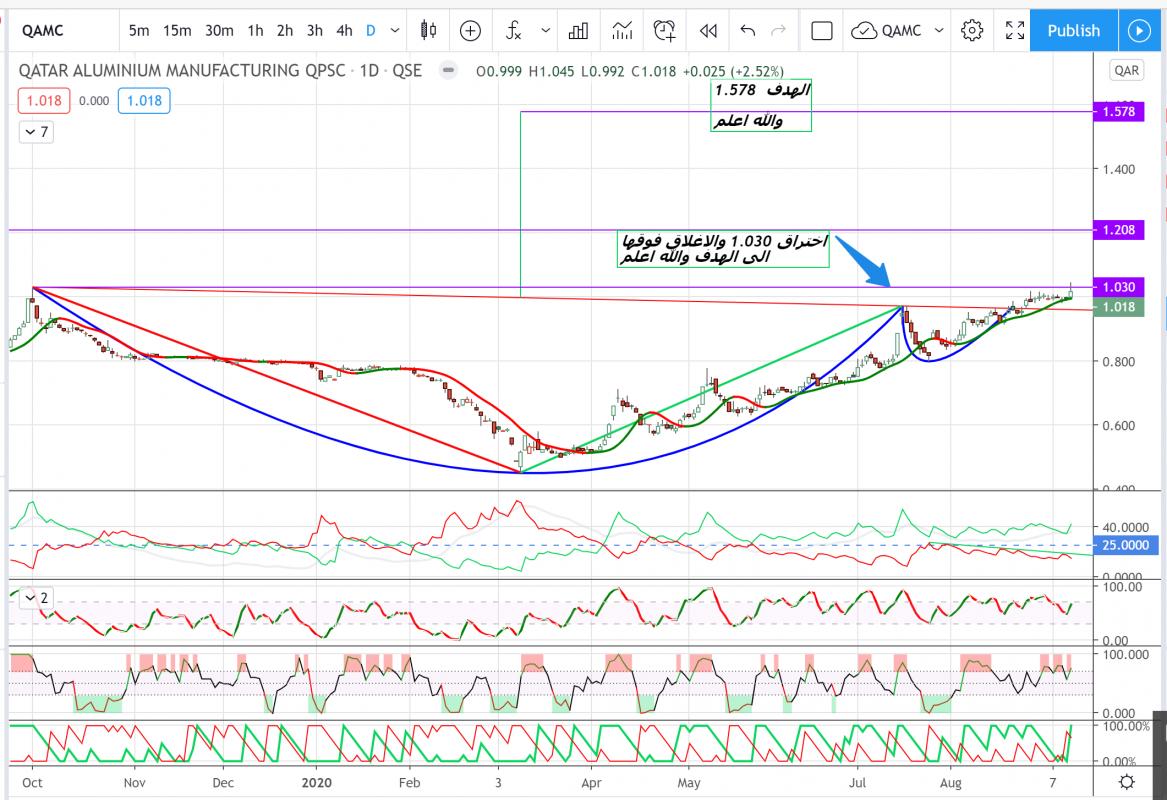Toggle the QAR currency label
Viewport: 1167px width, 800px height.
(1127, 71)
